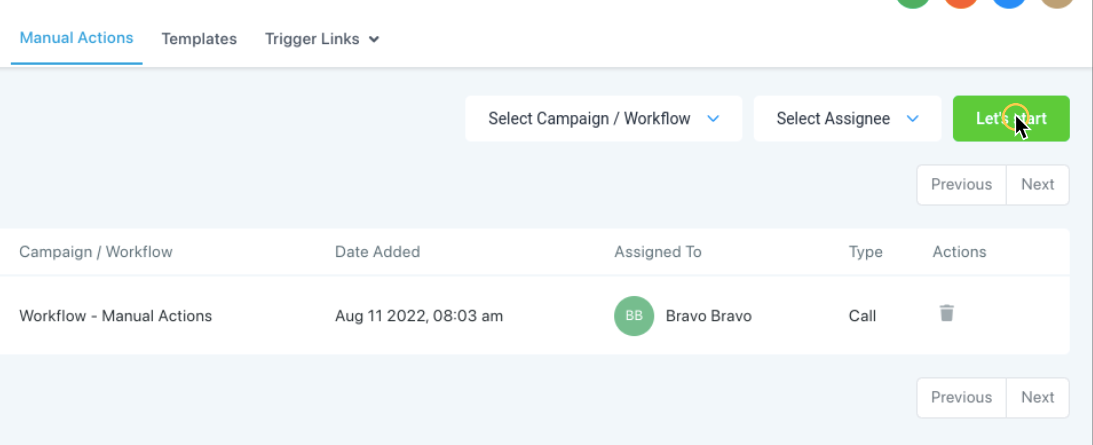Click the Assigned To column header
This screenshot has width=1093, height=445.
coord(657,252)
